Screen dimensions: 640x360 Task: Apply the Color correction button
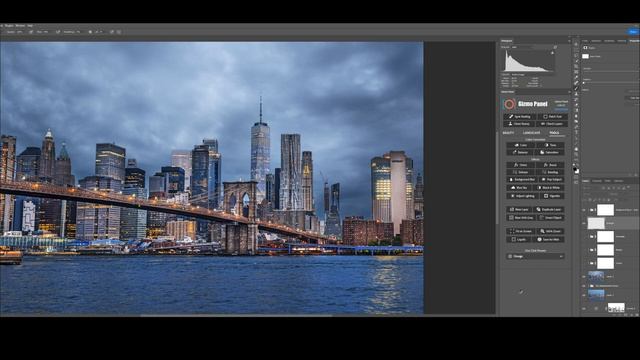click(x=520, y=145)
